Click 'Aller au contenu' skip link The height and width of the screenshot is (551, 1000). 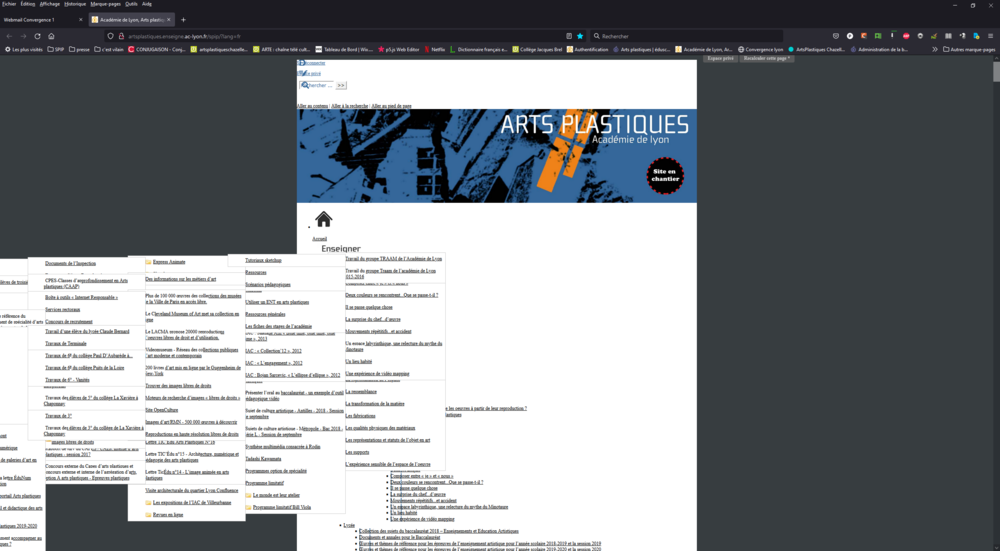(x=312, y=106)
